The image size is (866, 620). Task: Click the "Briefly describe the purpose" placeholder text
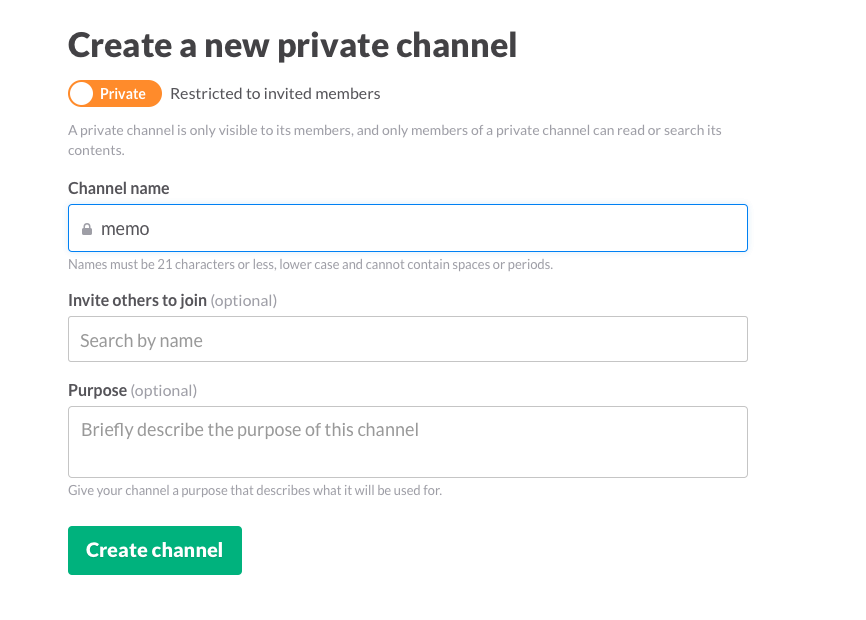250,430
